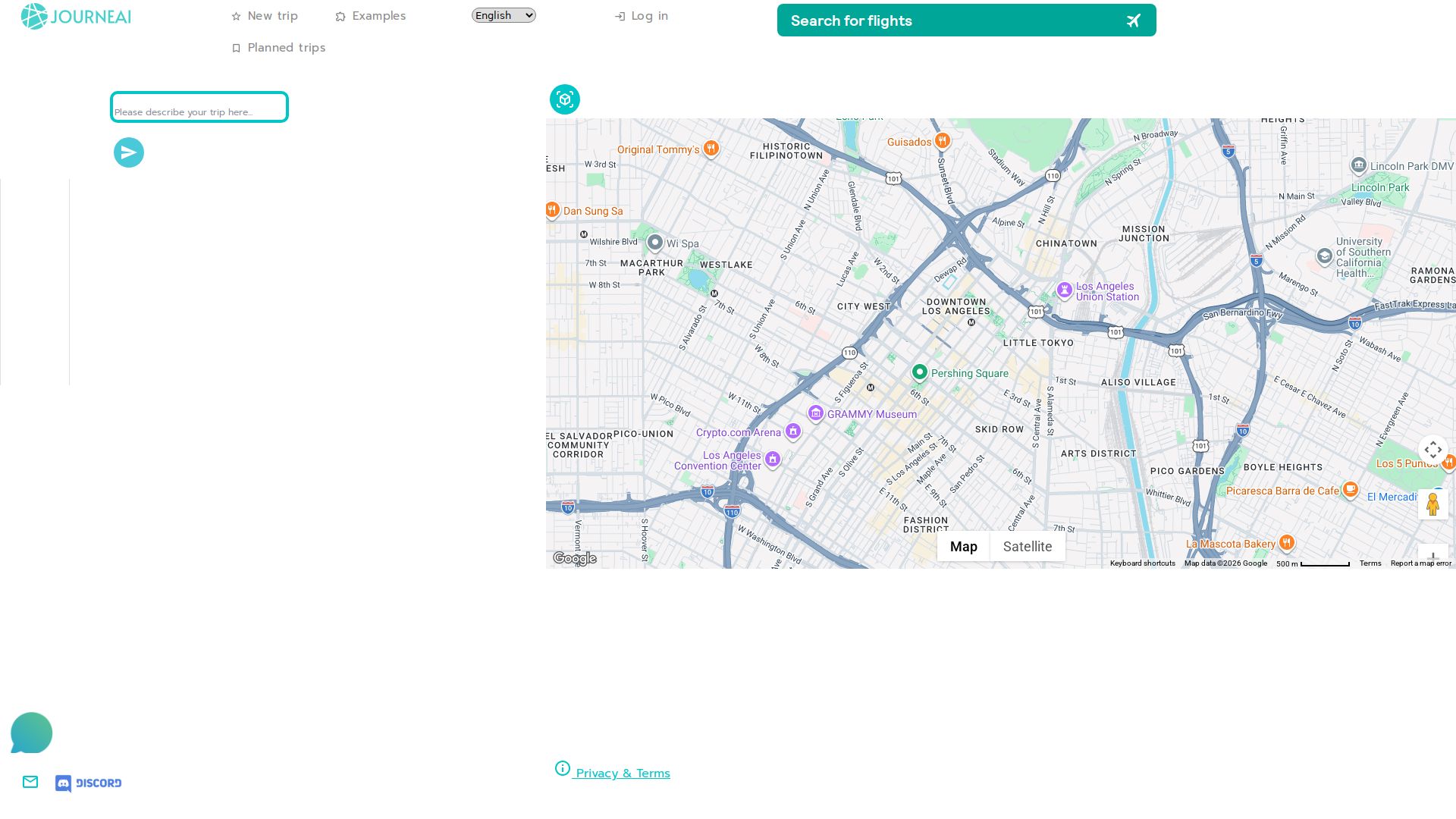Click the Los Angeles Union Station marker

pyautogui.click(x=1065, y=290)
